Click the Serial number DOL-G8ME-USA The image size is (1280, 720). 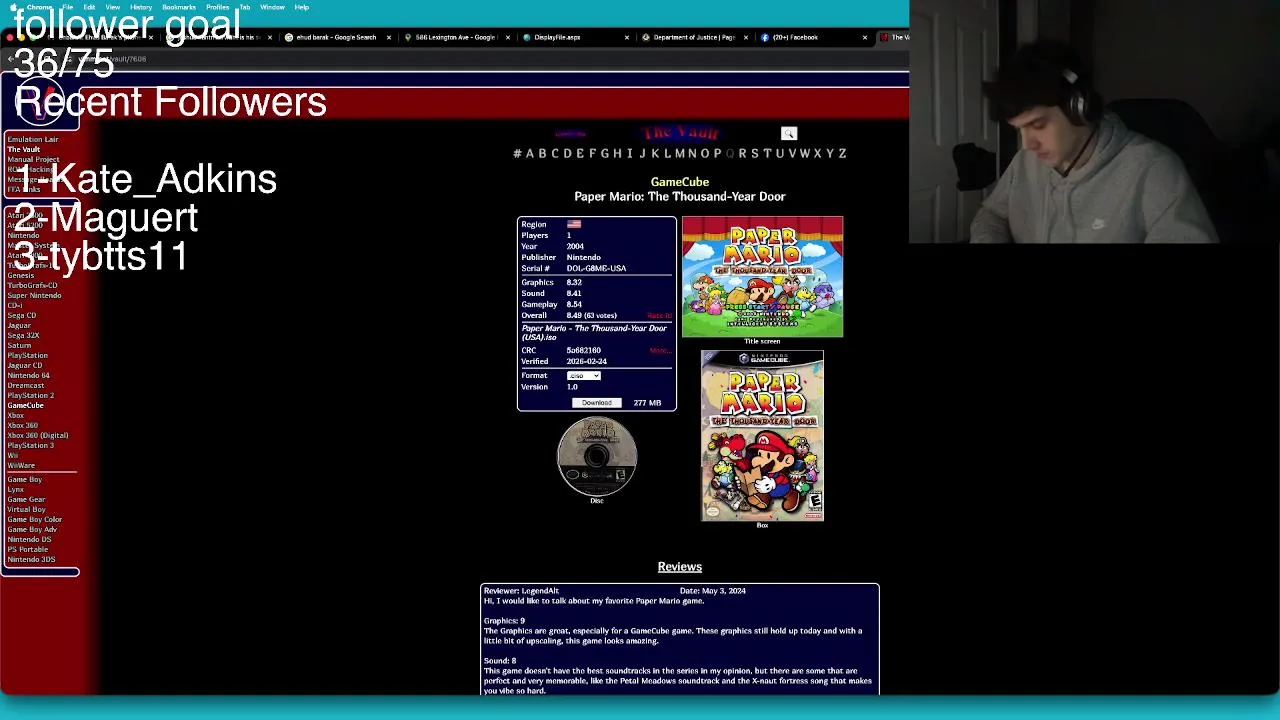tap(596, 268)
